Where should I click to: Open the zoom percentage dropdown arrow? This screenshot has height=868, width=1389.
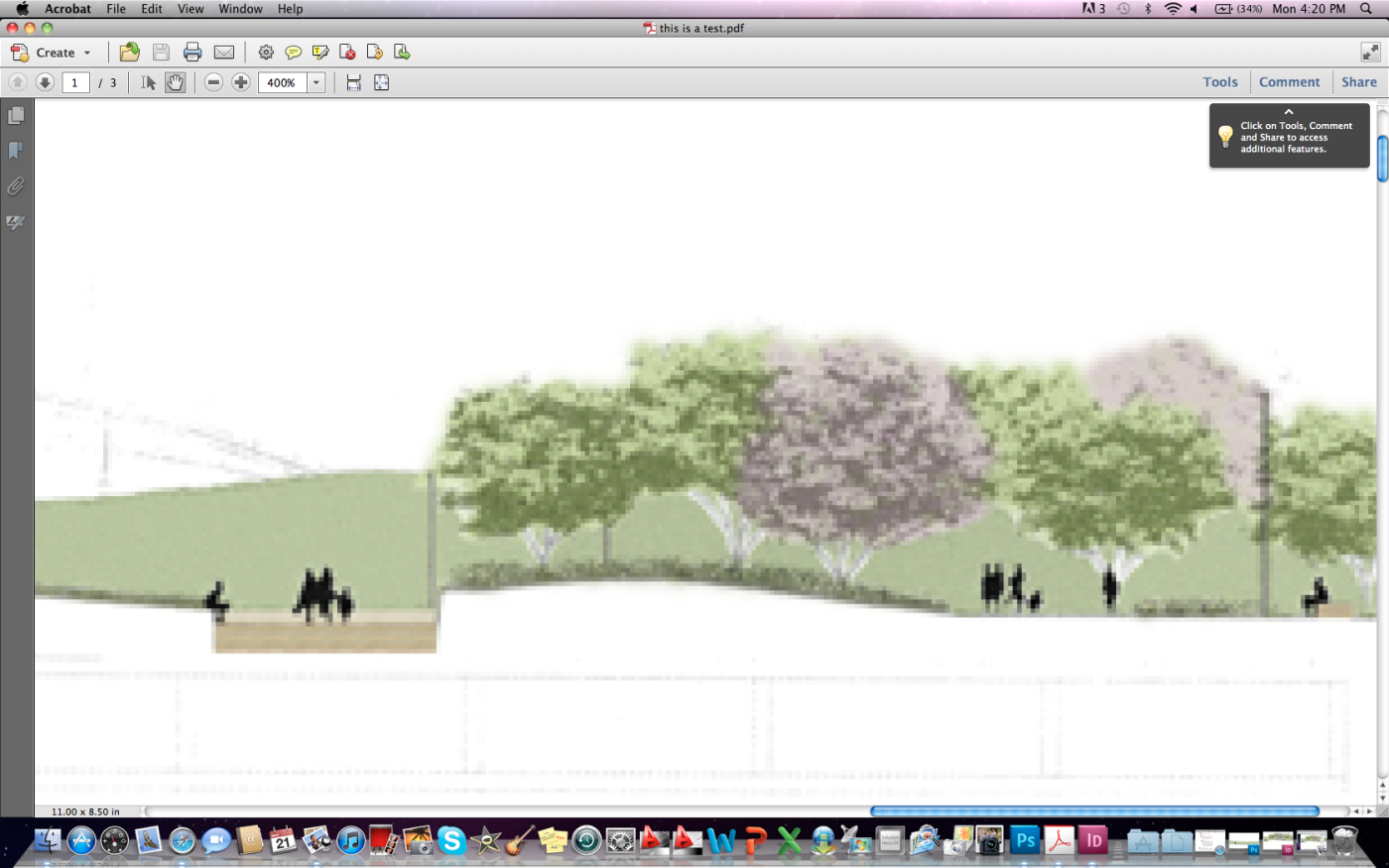[x=316, y=82]
